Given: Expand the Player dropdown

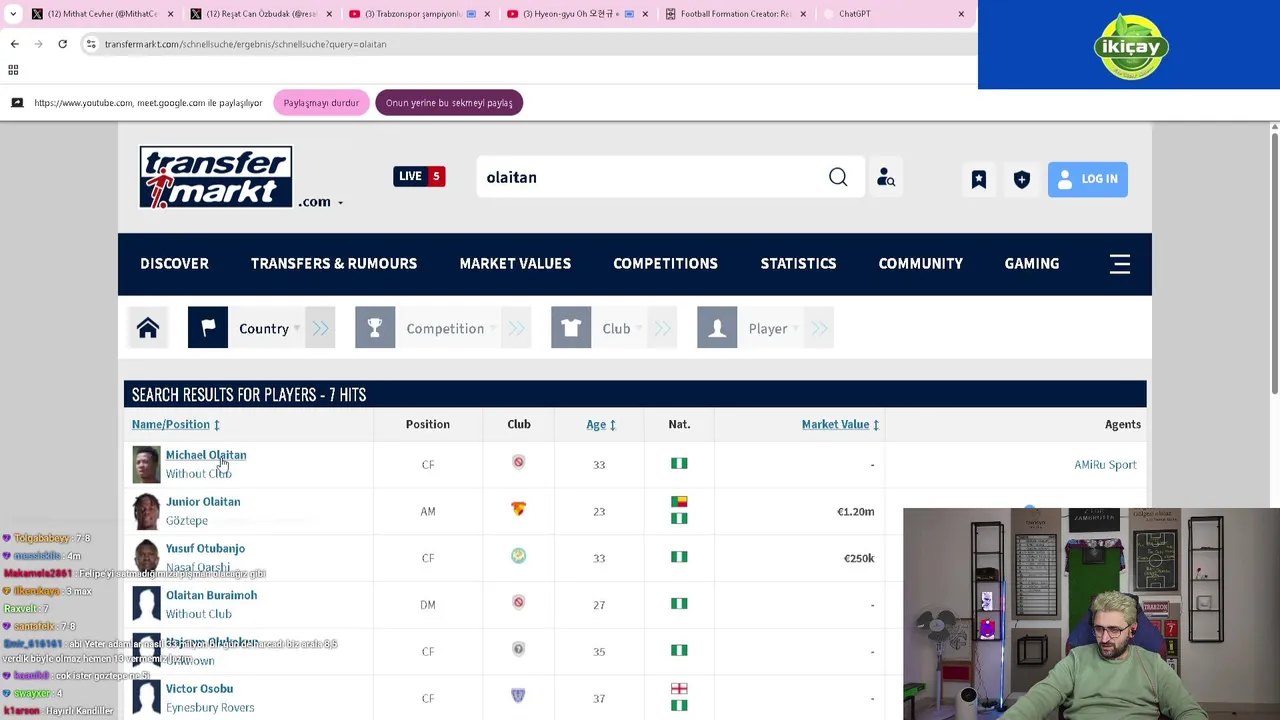Looking at the screenshot, I should [771, 328].
